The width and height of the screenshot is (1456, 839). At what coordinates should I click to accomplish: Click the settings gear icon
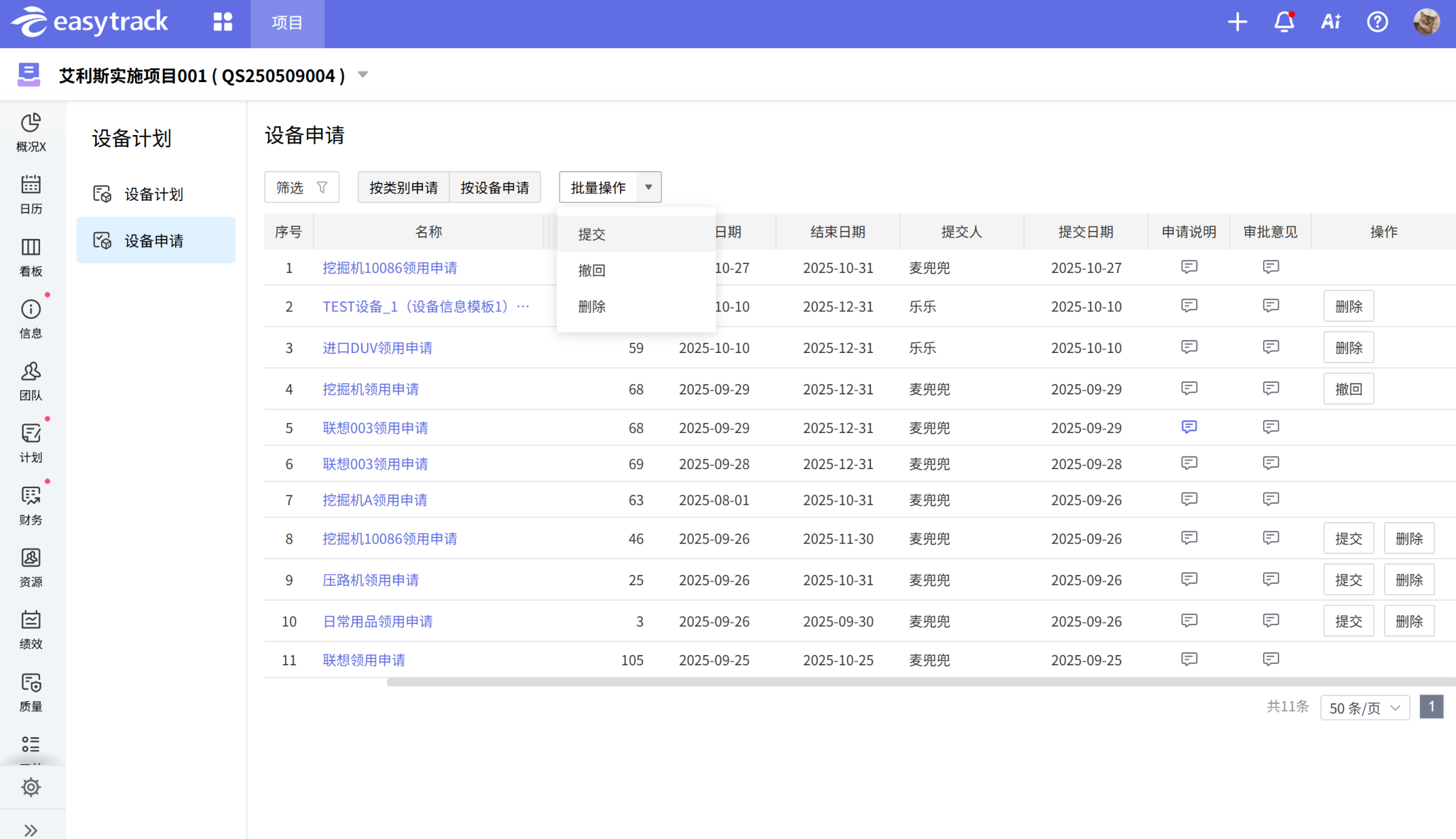click(x=31, y=787)
